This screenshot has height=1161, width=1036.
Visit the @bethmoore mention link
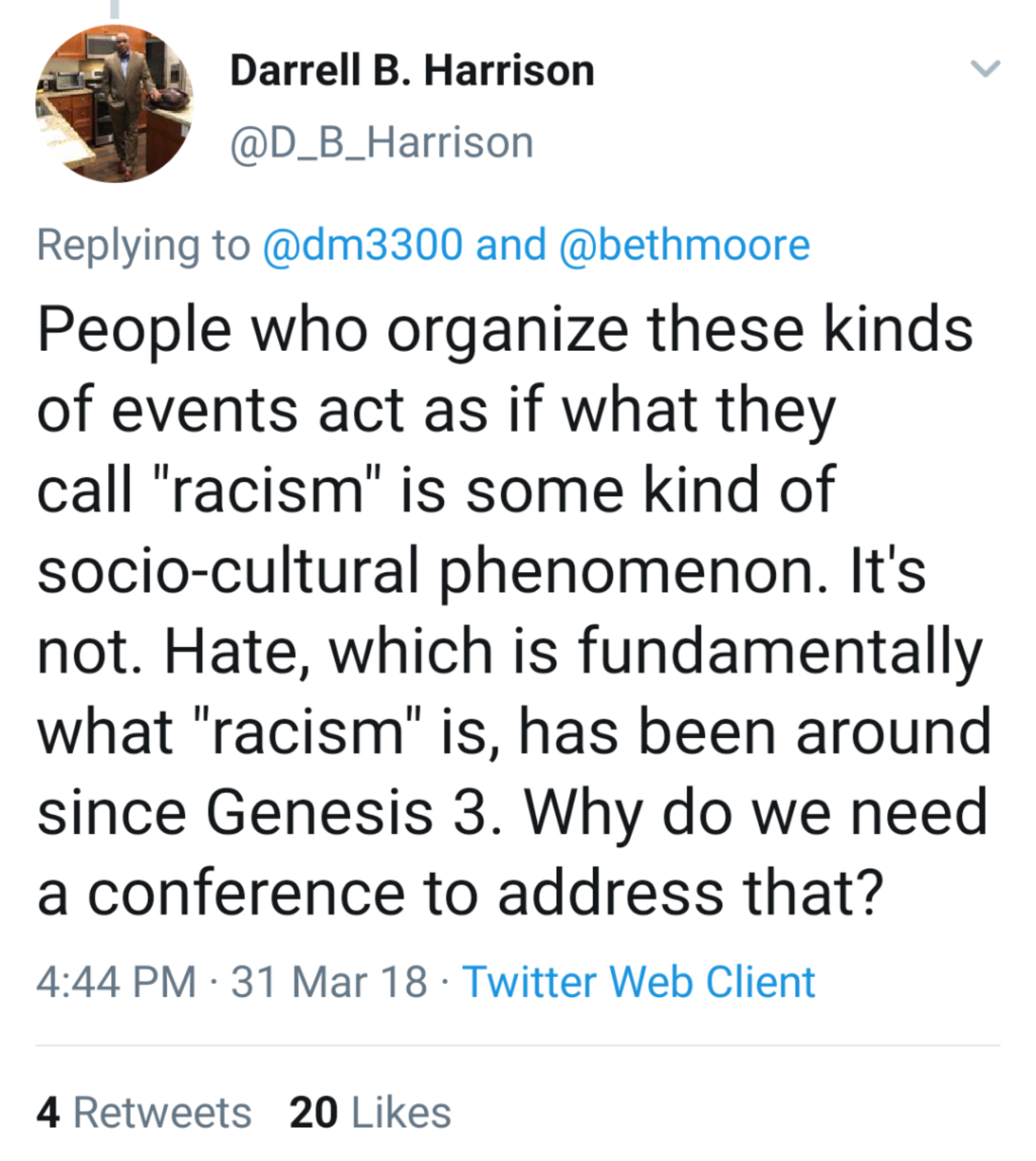(x=685, y=245)
